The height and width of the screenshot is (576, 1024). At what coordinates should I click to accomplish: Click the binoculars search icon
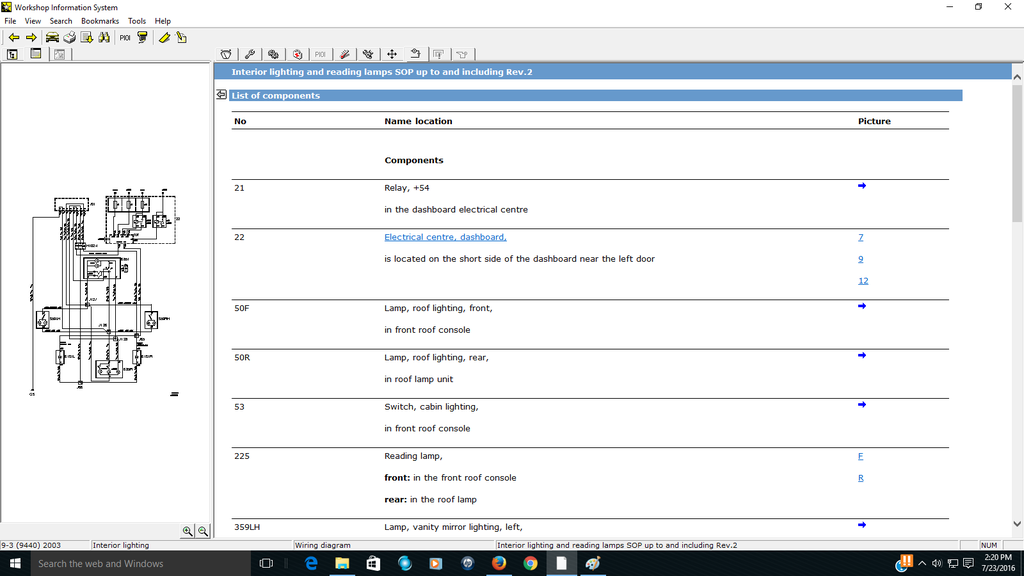103,37
